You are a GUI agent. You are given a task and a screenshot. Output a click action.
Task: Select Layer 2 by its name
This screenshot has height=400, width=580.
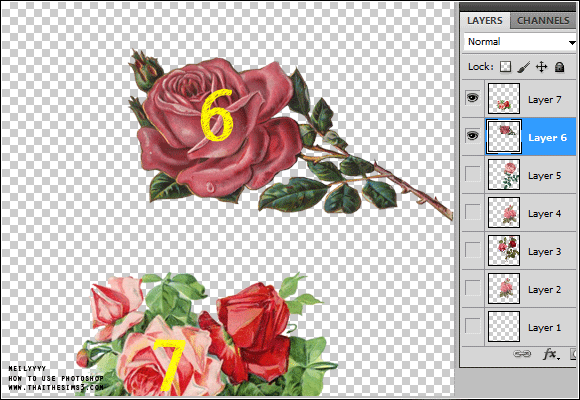coord(544,290)
